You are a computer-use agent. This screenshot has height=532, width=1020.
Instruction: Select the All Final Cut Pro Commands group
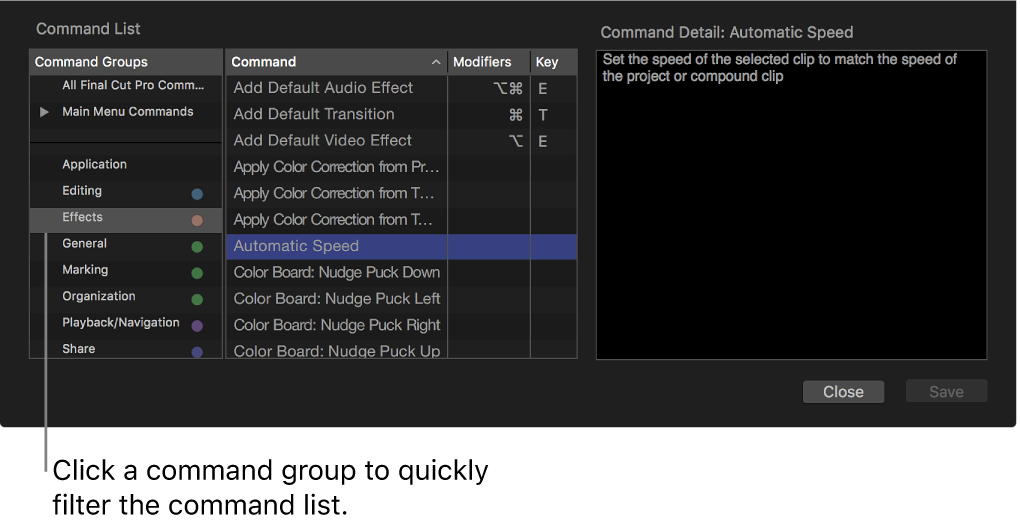point(132,86)
